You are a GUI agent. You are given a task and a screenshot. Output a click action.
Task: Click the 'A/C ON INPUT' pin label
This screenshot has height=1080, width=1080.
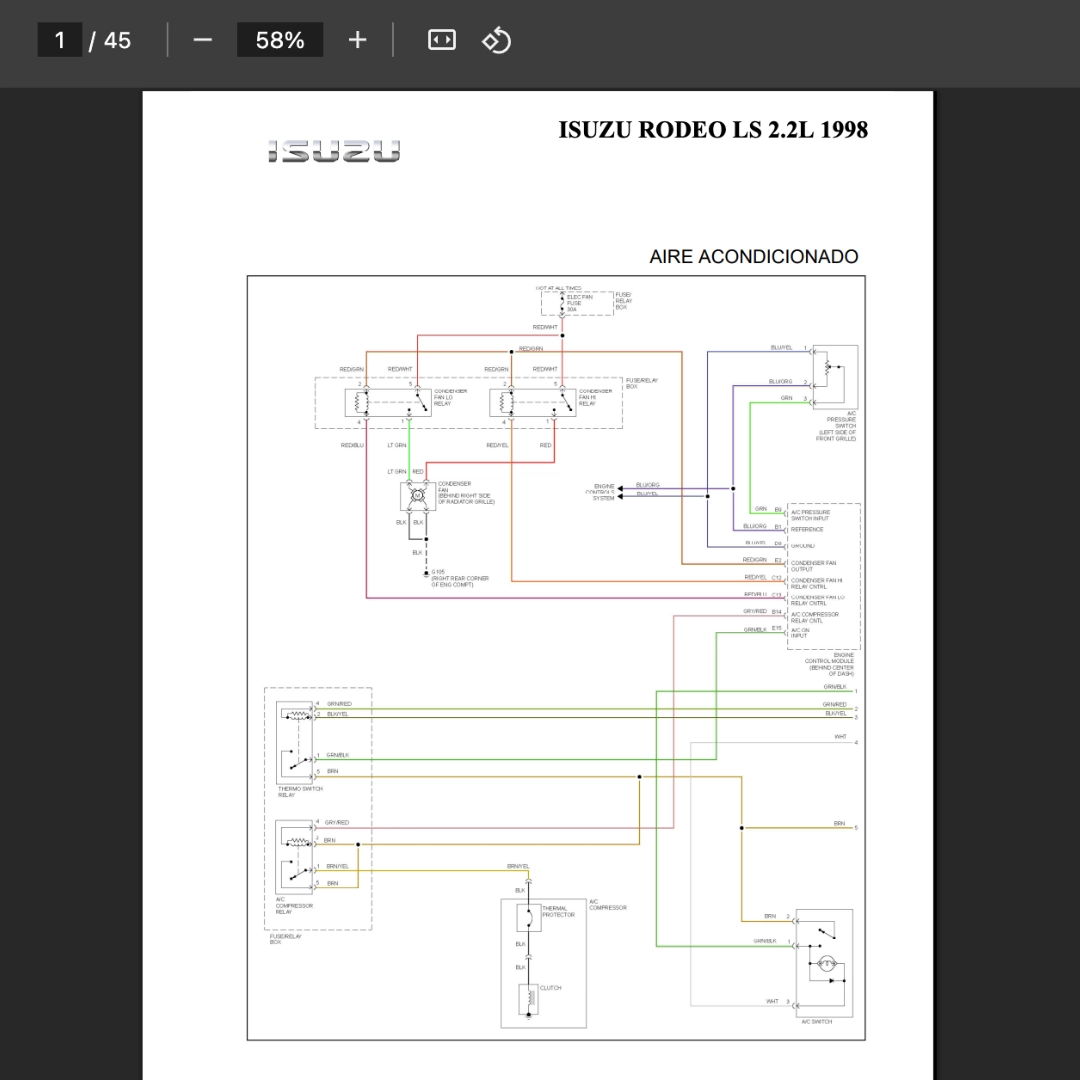(800, 633)
